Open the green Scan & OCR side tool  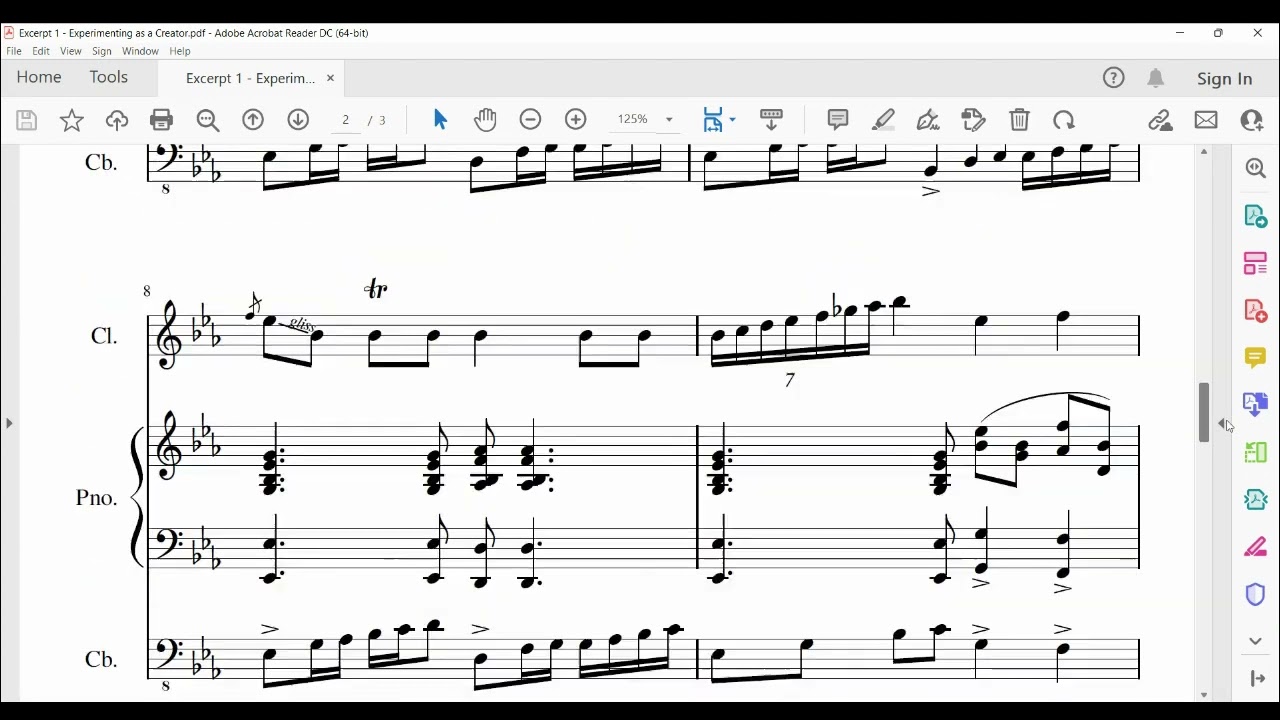click(1256, 452)
